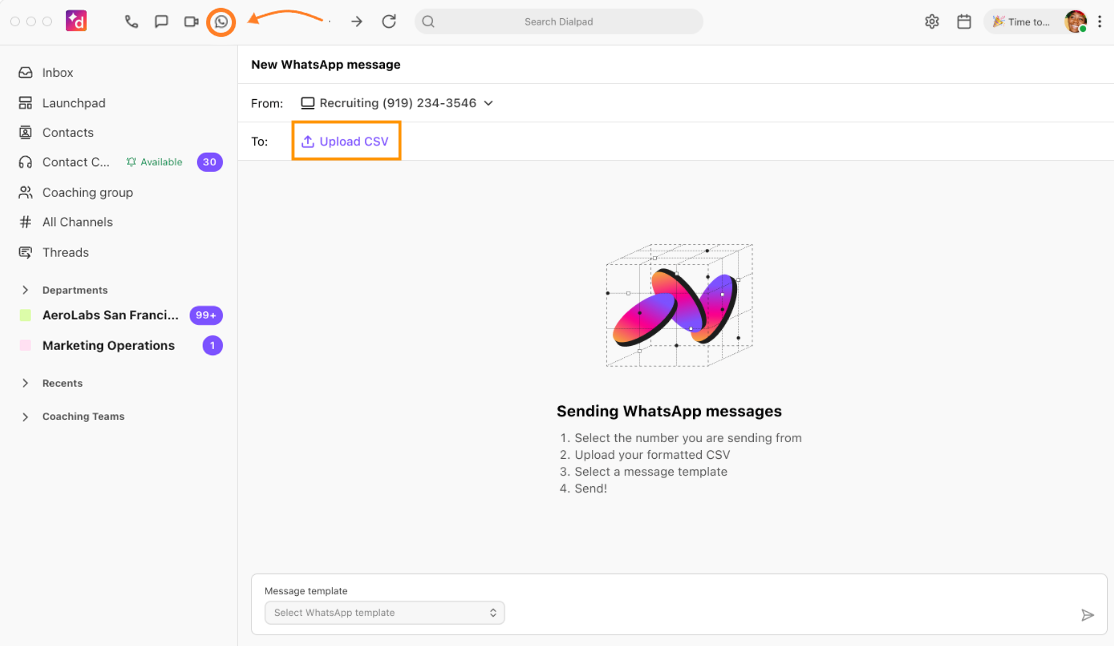Click 'Select a message template' step
Viewport: 1114px width, 646px height.
(651, 472)
